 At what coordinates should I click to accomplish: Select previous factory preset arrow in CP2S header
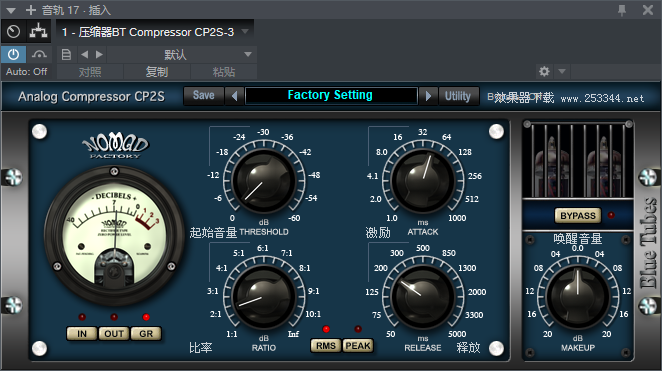coord(234,96)
